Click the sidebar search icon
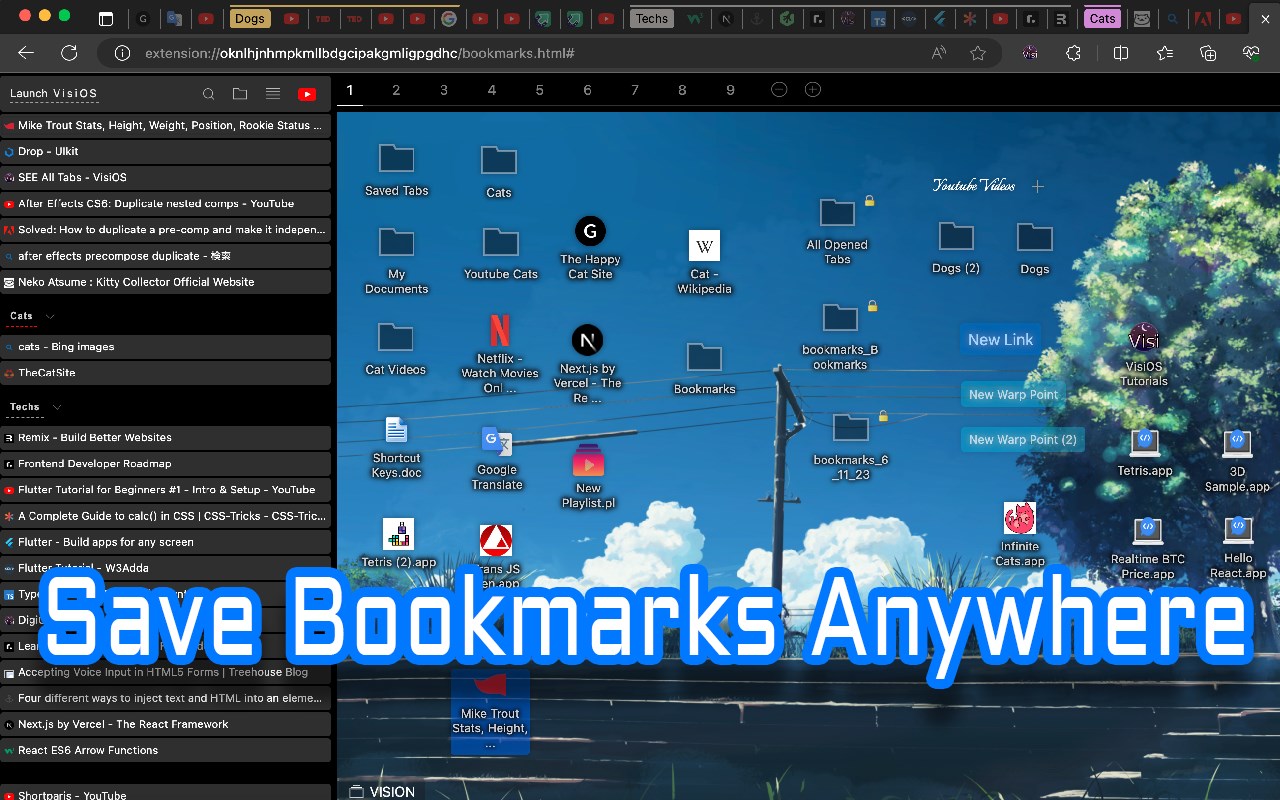This screenshot has height=800, width=1280. (x=209, y=94)
